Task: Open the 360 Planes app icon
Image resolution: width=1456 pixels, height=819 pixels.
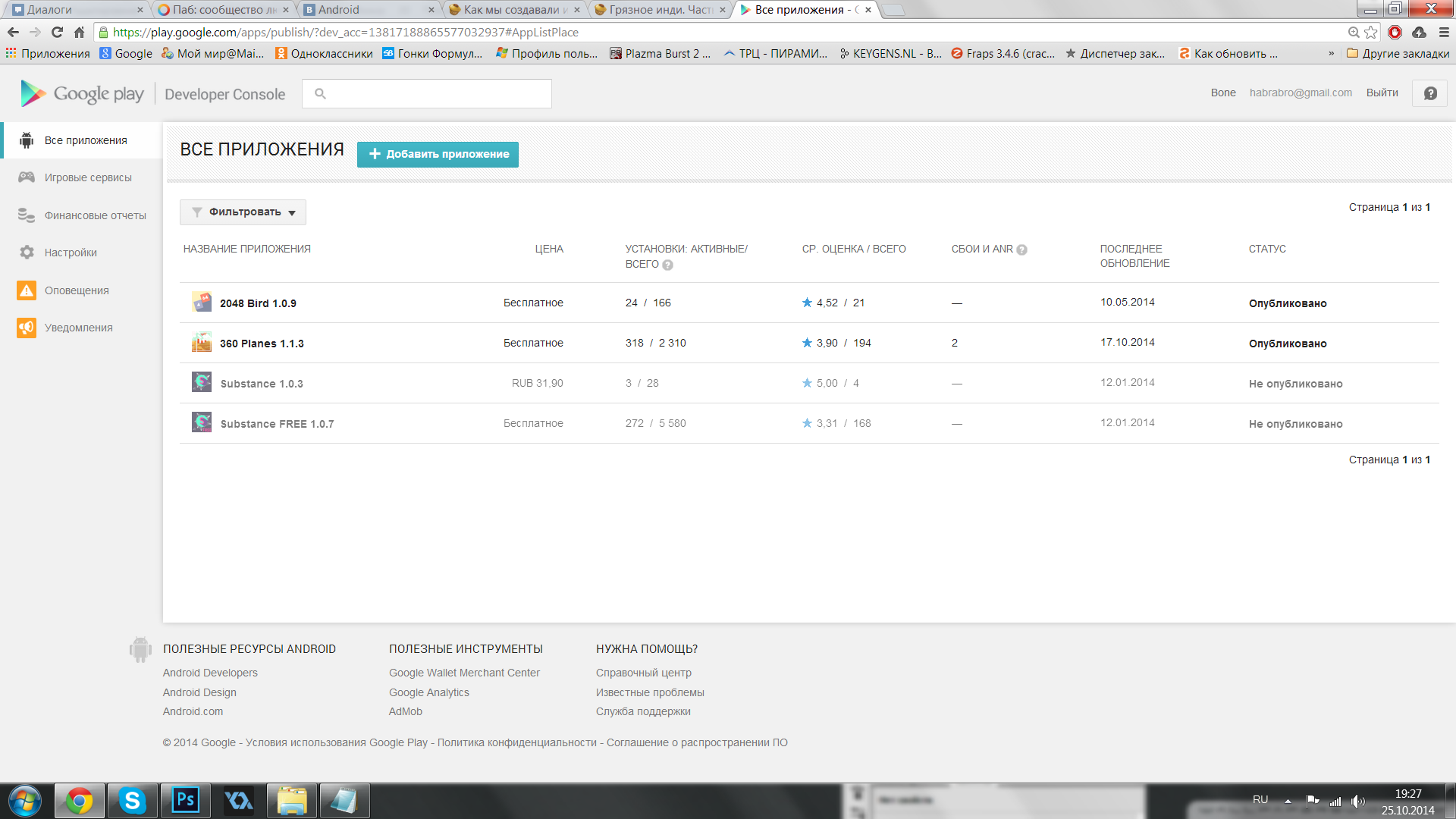Action: coord(202,342)
